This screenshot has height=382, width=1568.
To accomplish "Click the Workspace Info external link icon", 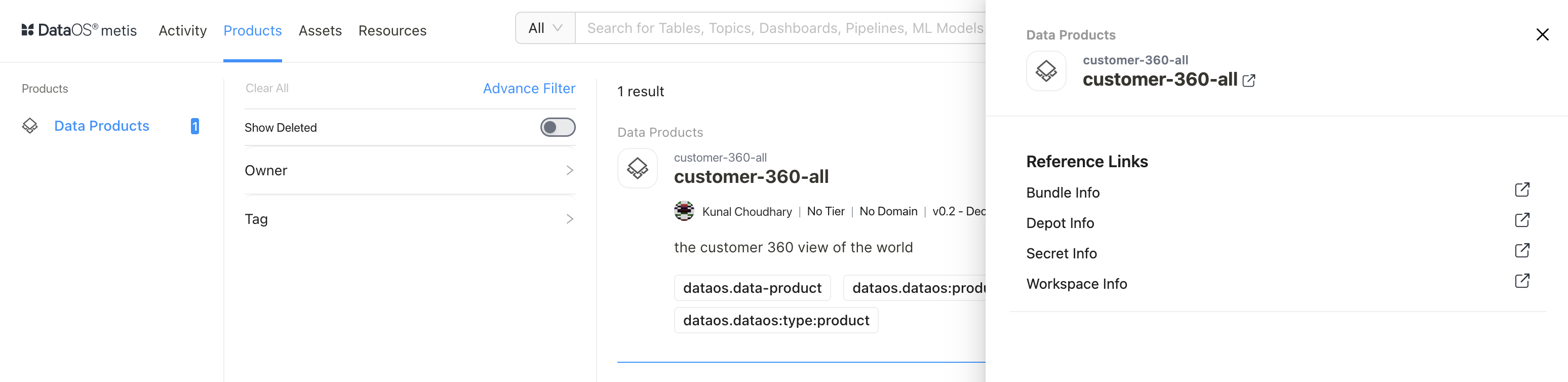I will click(x=1522, y=282).
